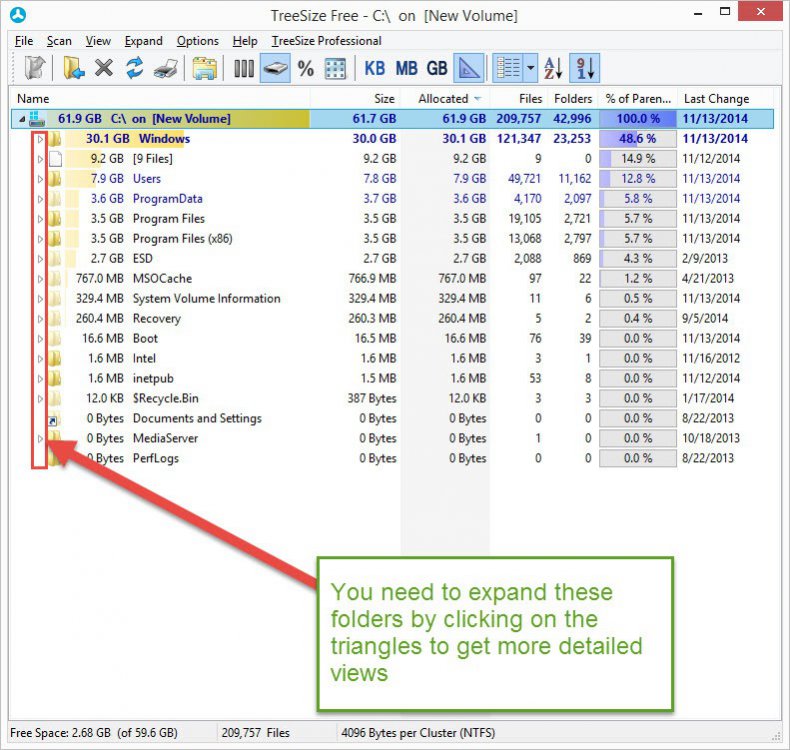
Task: Click the Select Directory for scanning folder icon
Action: coord(74,68)
